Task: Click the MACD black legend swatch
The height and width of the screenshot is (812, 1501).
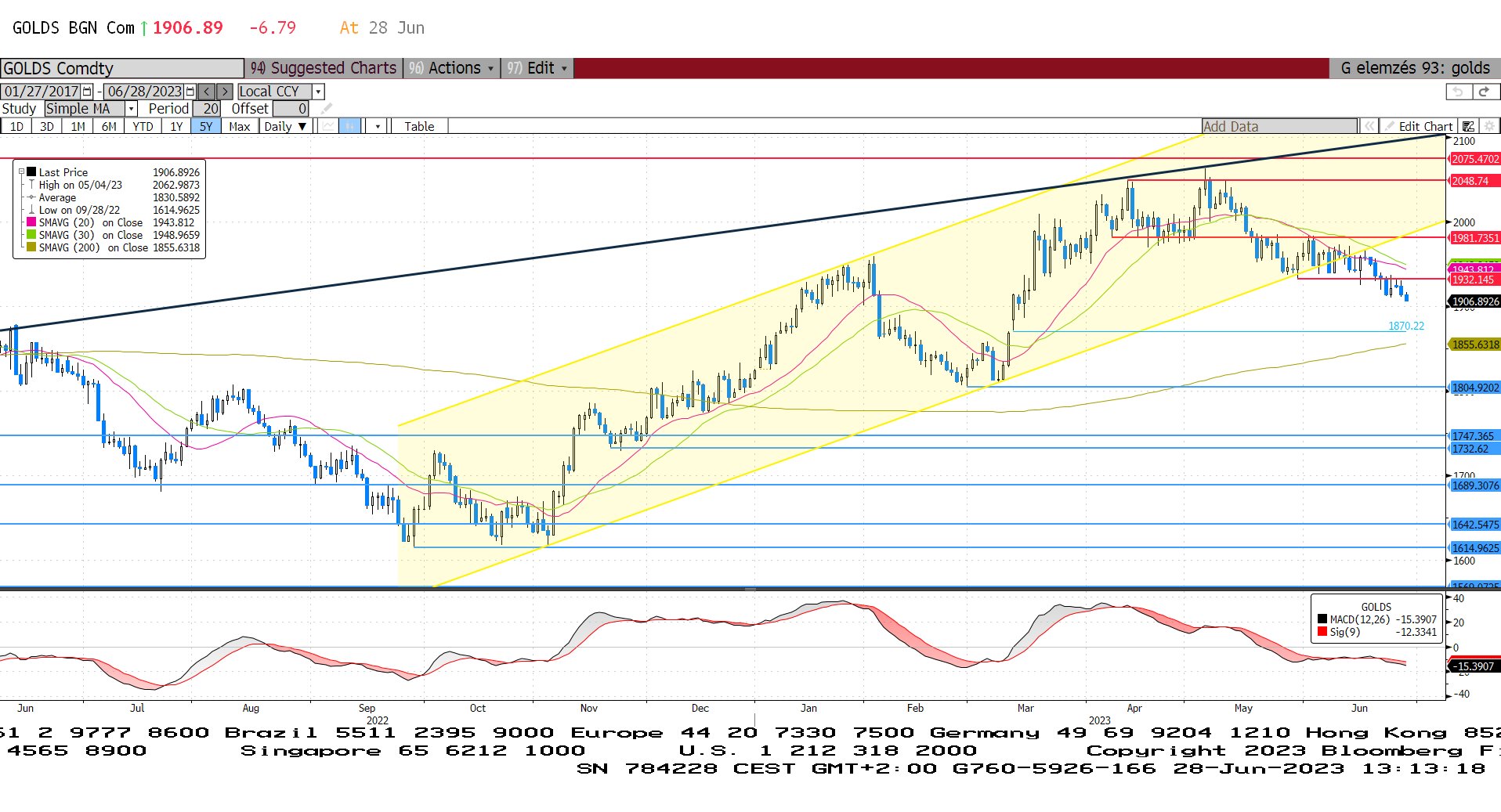Action: coord(1322,619)
